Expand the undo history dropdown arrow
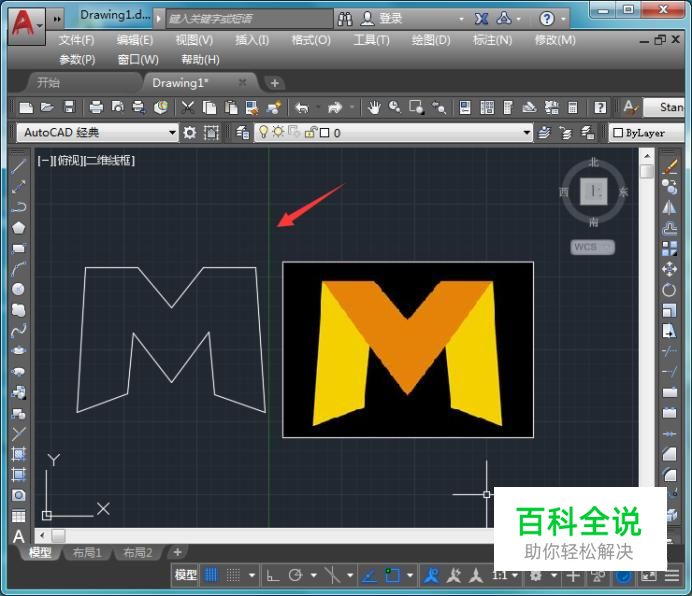Image resolution: width=692 pixels, height=596 pixels. click(318, 107)
